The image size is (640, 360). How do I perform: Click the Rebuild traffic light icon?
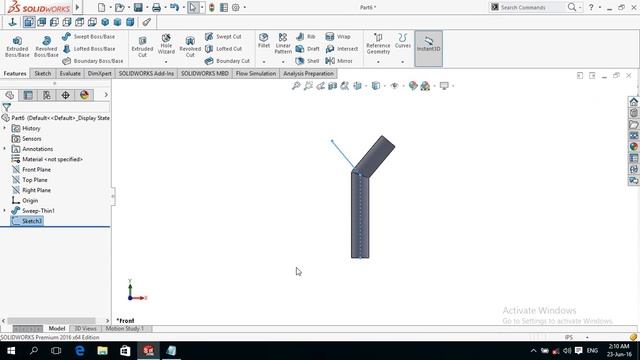(211, 7)
